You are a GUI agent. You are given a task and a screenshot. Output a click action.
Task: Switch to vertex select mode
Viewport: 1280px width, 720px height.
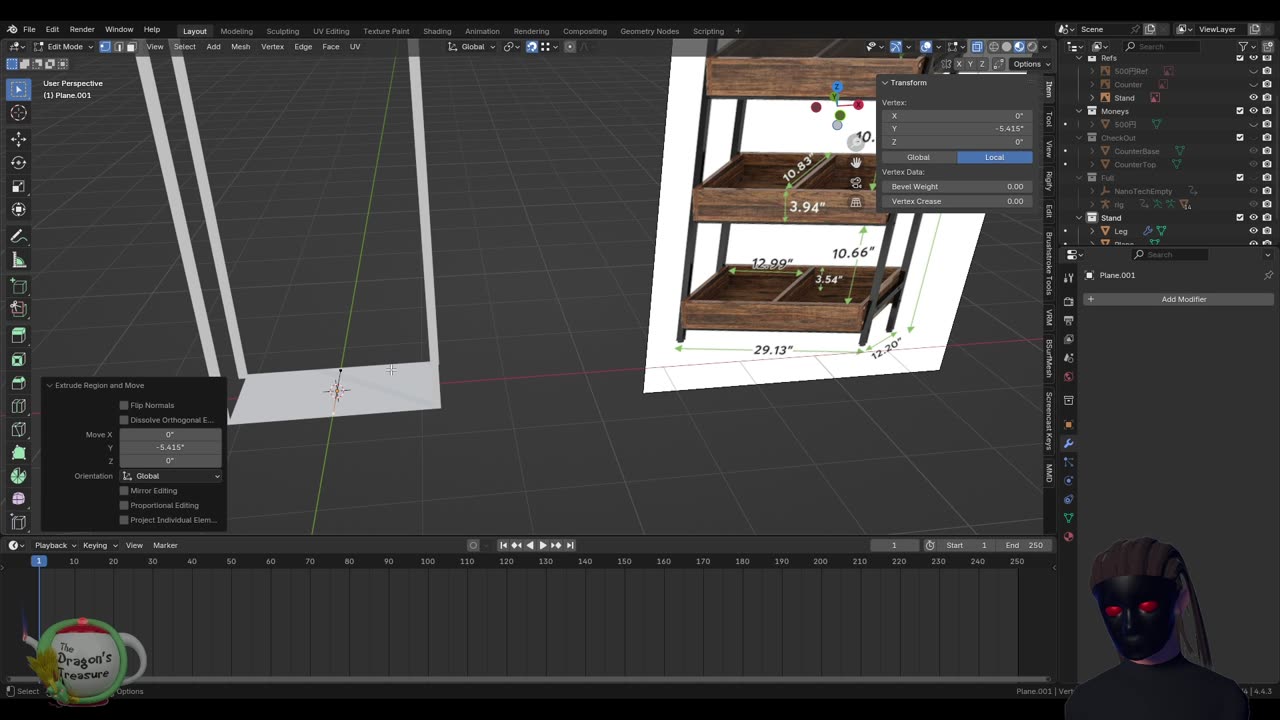(105, 47)
